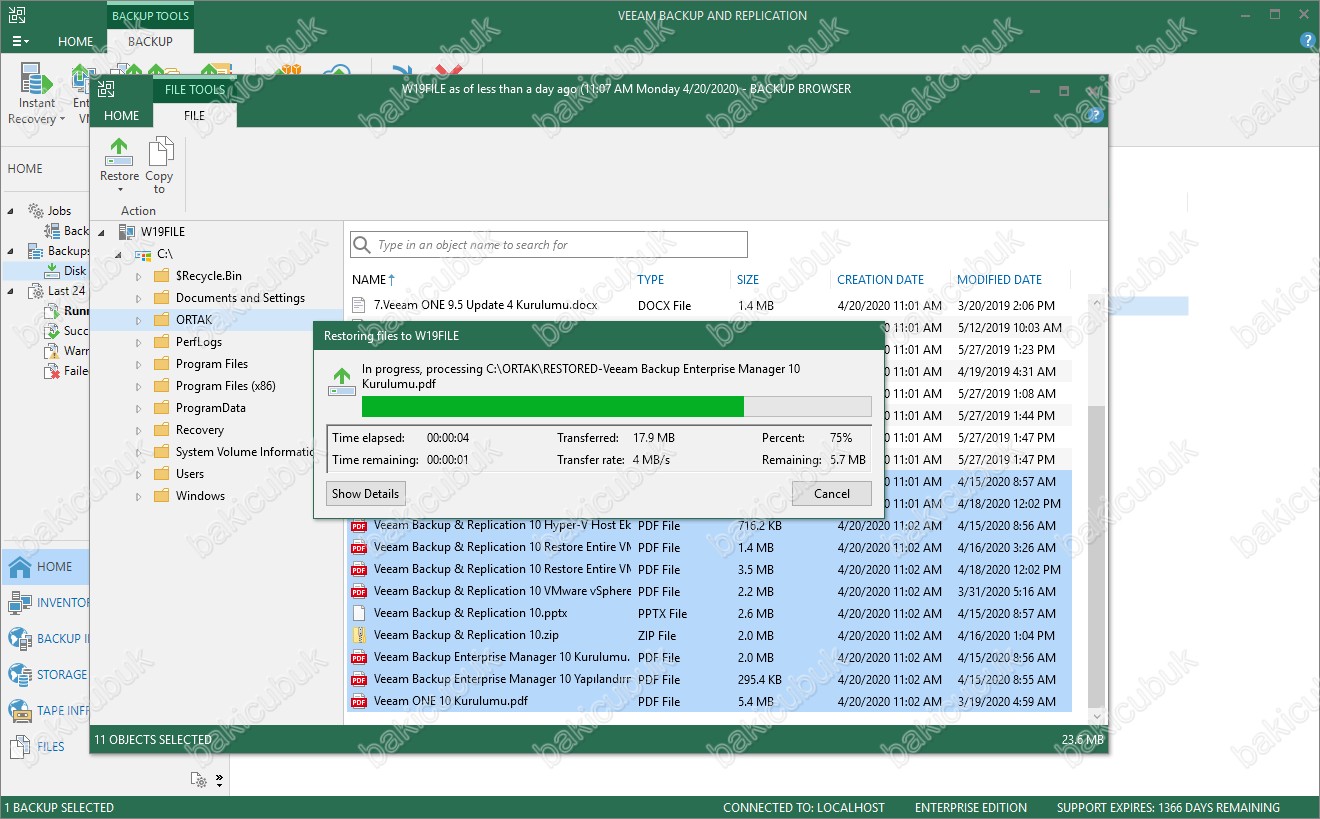
Task: Switch to HOME tab in Backup Browser
Action: (122, 115)
